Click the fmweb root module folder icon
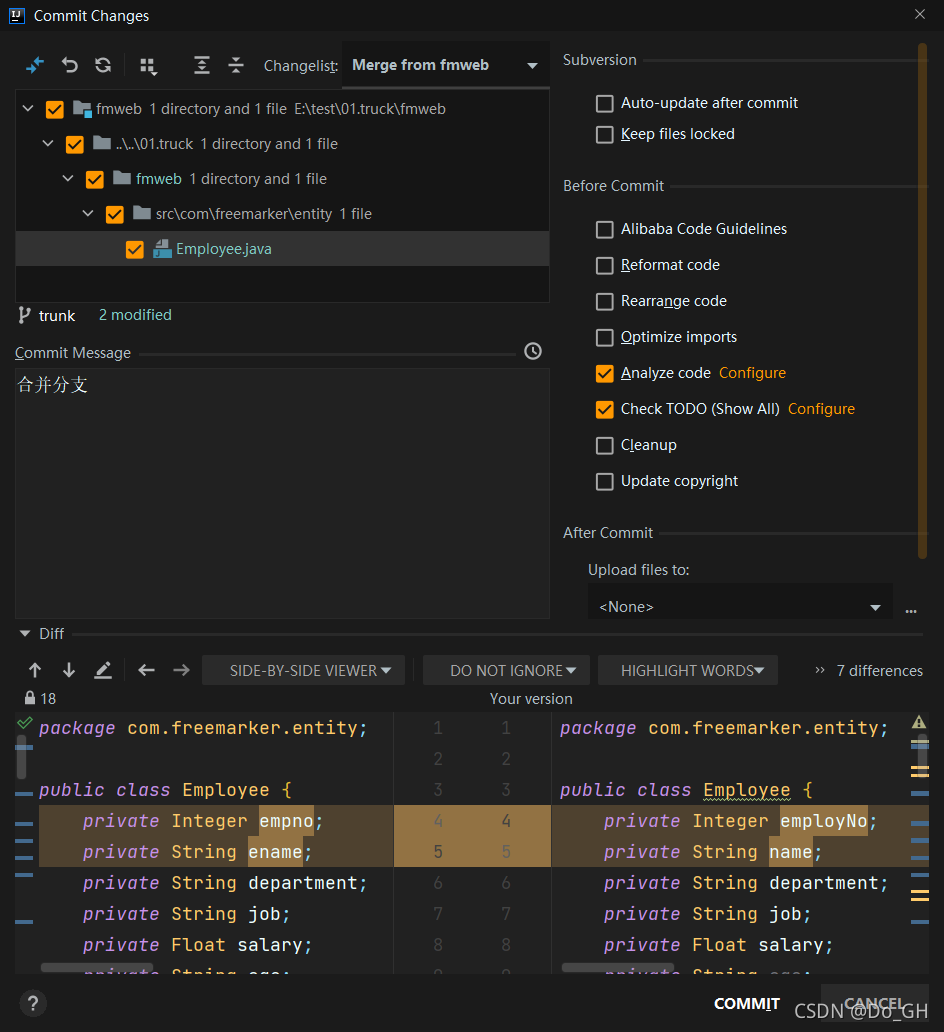The width and height of the screenshot is (944, 1032). point(82,109)
